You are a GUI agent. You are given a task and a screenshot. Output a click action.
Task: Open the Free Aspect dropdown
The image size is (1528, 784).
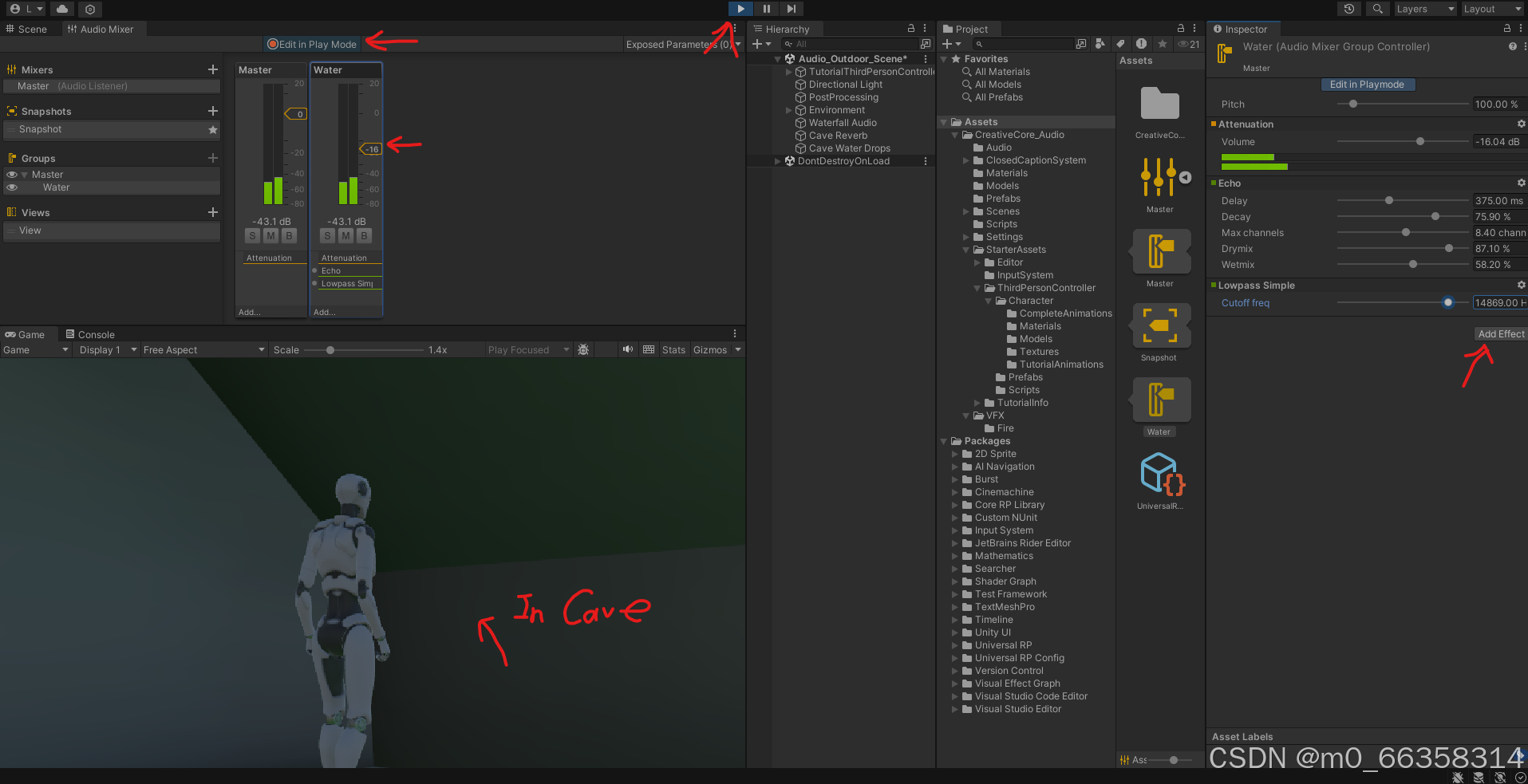click(x=203, y=350)
